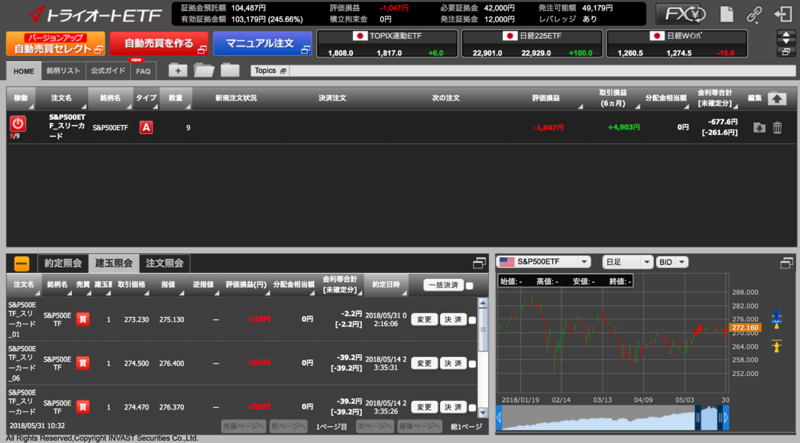Click the red A type icon
This screenshot has width=800, height=443.
[146, 128]
